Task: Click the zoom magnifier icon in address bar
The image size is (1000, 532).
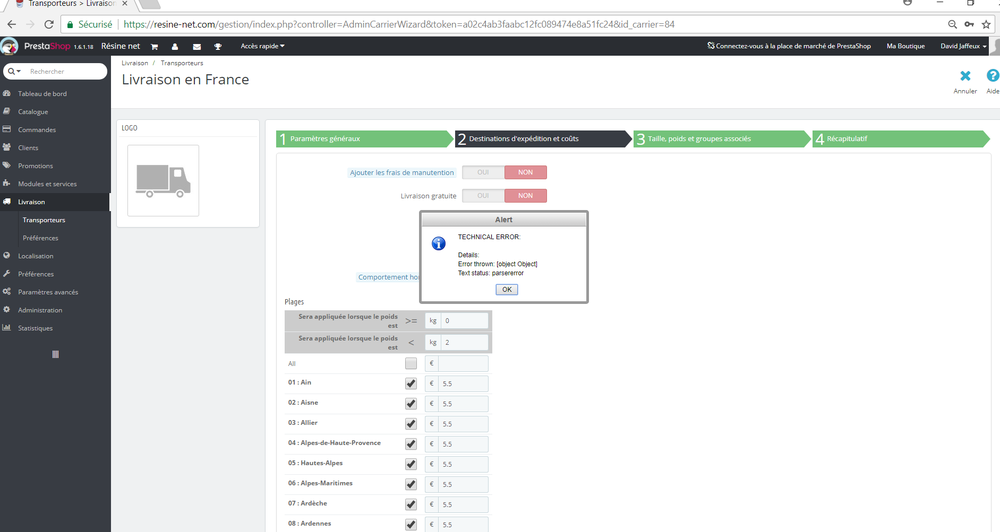Action: (952, 24)
